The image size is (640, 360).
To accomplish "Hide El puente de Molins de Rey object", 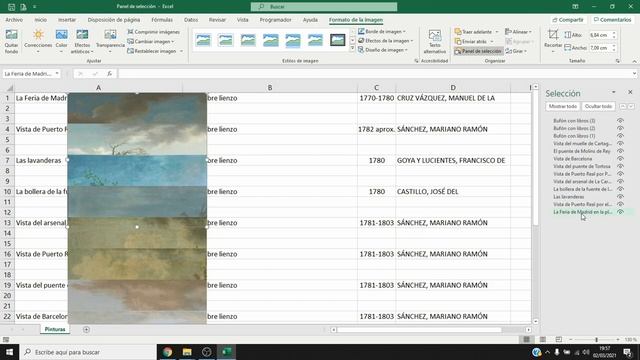I will [620, 151].
